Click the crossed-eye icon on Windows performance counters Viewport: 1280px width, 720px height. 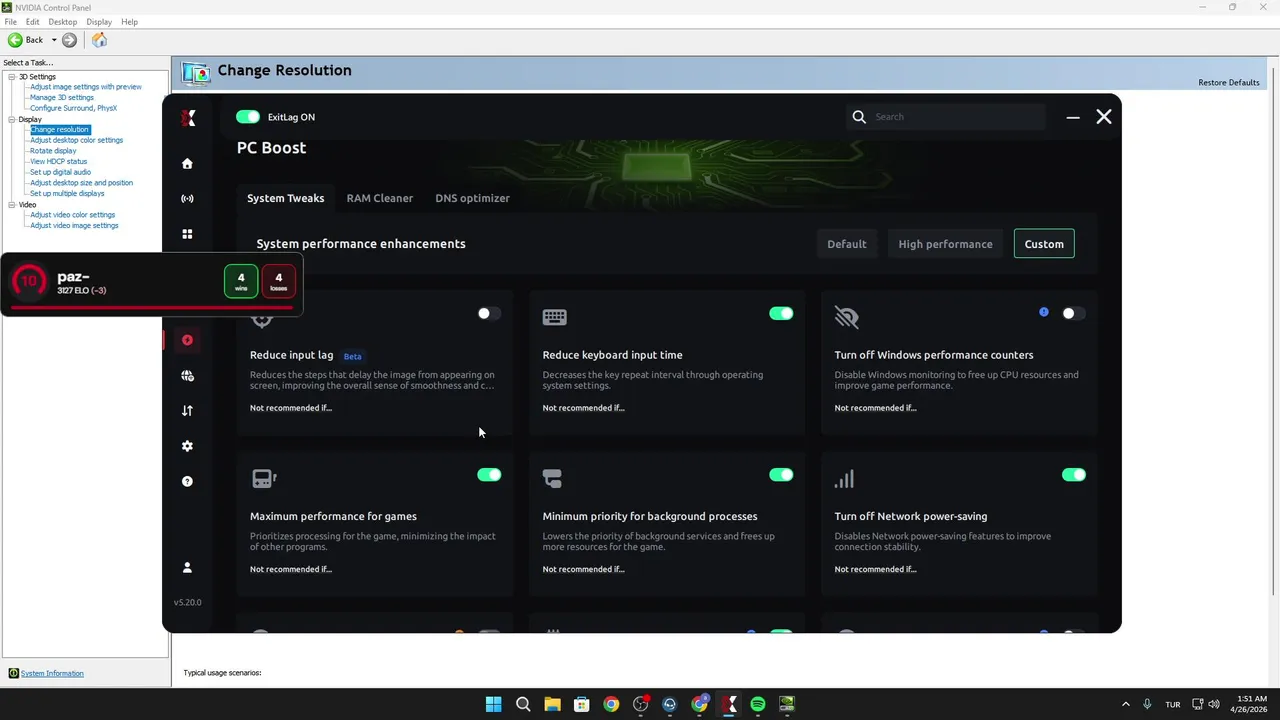(x=846, y=317)
